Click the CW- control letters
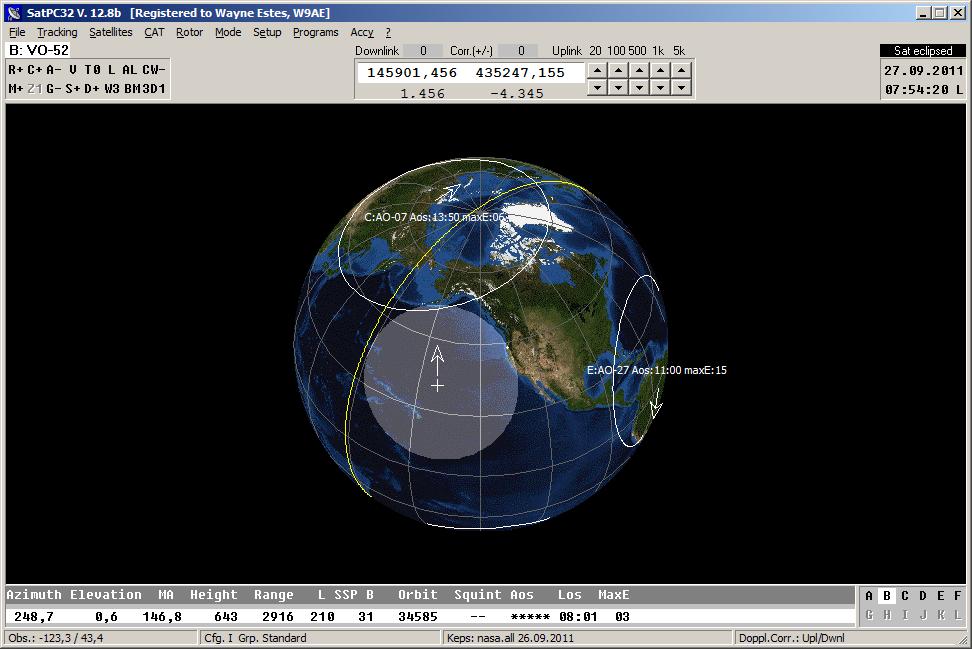The height and width of the screenshot is (649, 972). 152,70
